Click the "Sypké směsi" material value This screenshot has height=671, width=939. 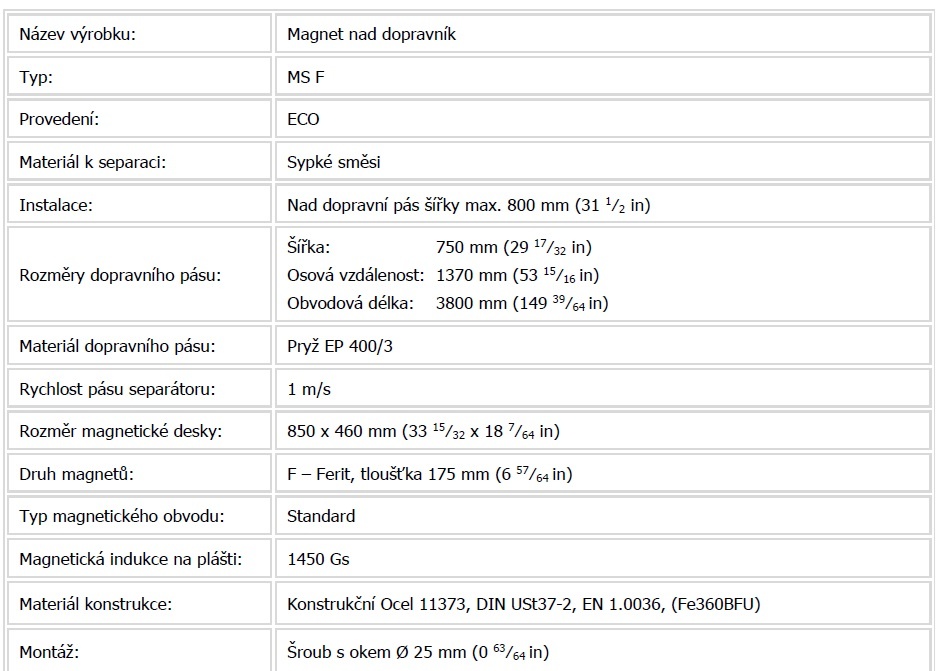[x=334, y=162]
